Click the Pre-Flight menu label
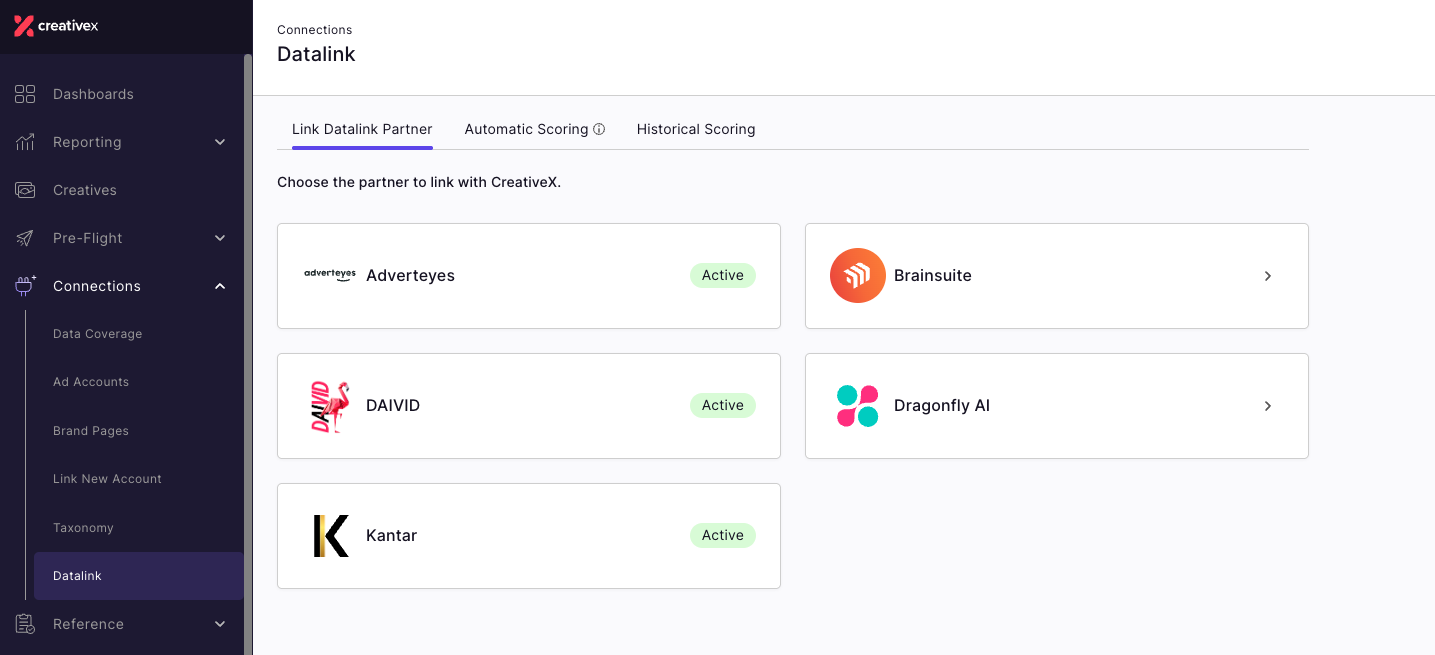The height and width of the screenshot is (655, 1435). pyautogui.click(x=88, y=238)
